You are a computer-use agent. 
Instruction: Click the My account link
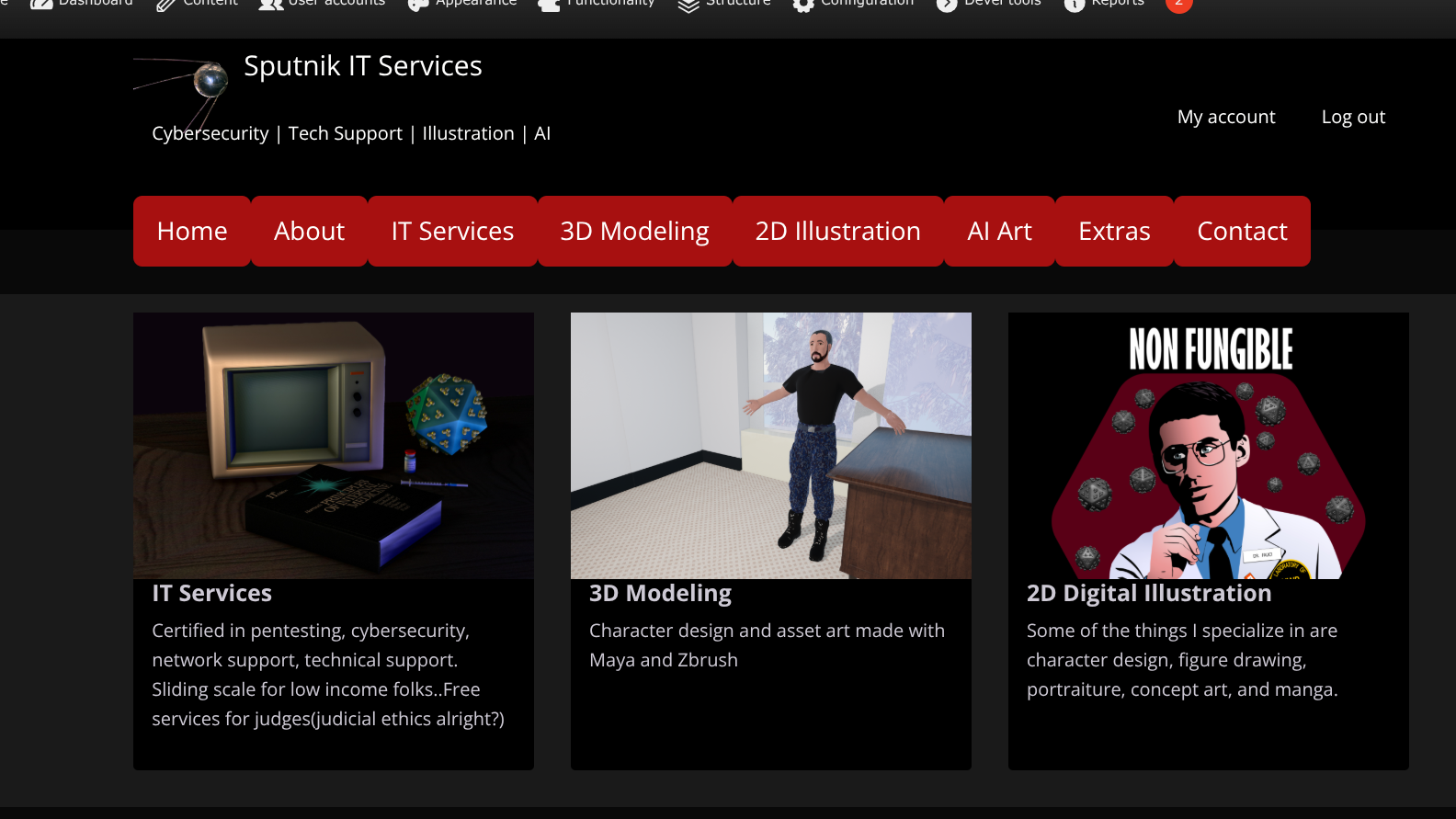click(1226, 117)
